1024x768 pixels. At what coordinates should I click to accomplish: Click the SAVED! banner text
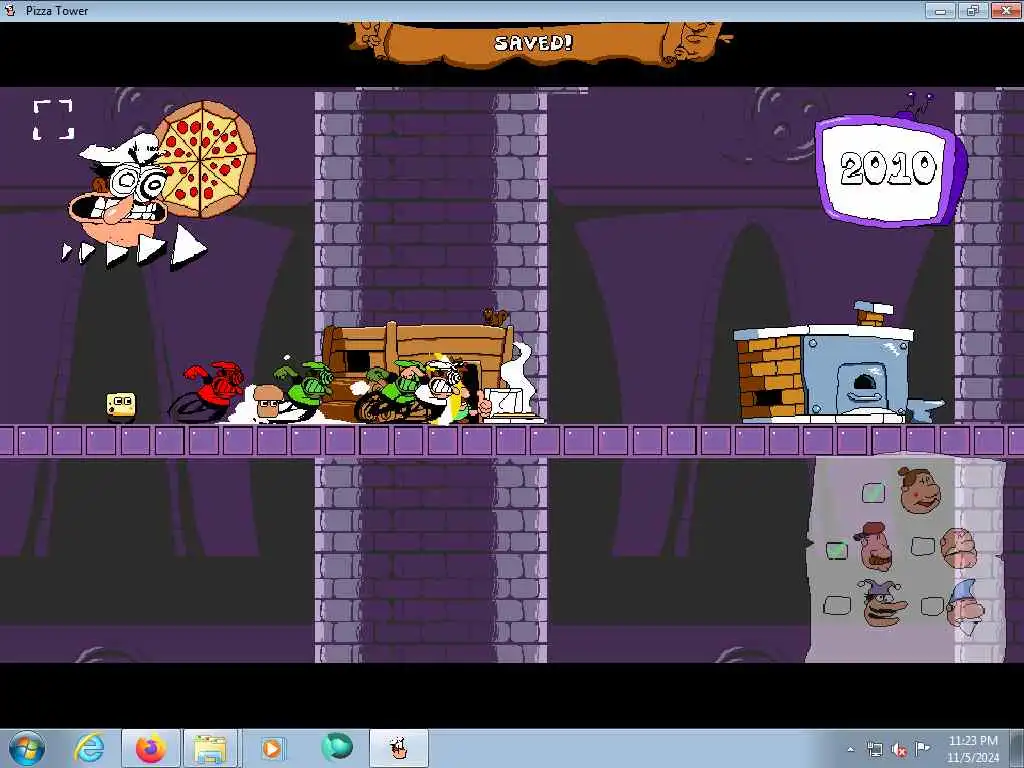point(533,43)
